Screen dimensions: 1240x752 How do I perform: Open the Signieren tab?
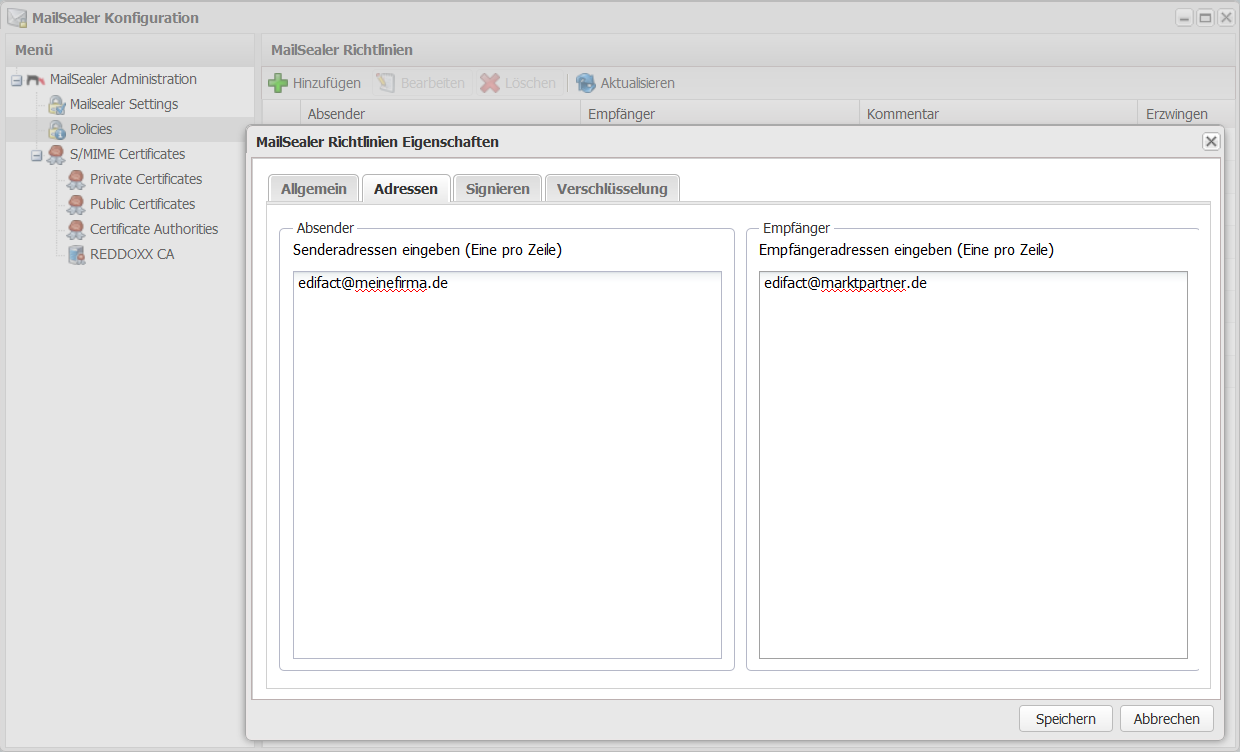tap(497, 188)
